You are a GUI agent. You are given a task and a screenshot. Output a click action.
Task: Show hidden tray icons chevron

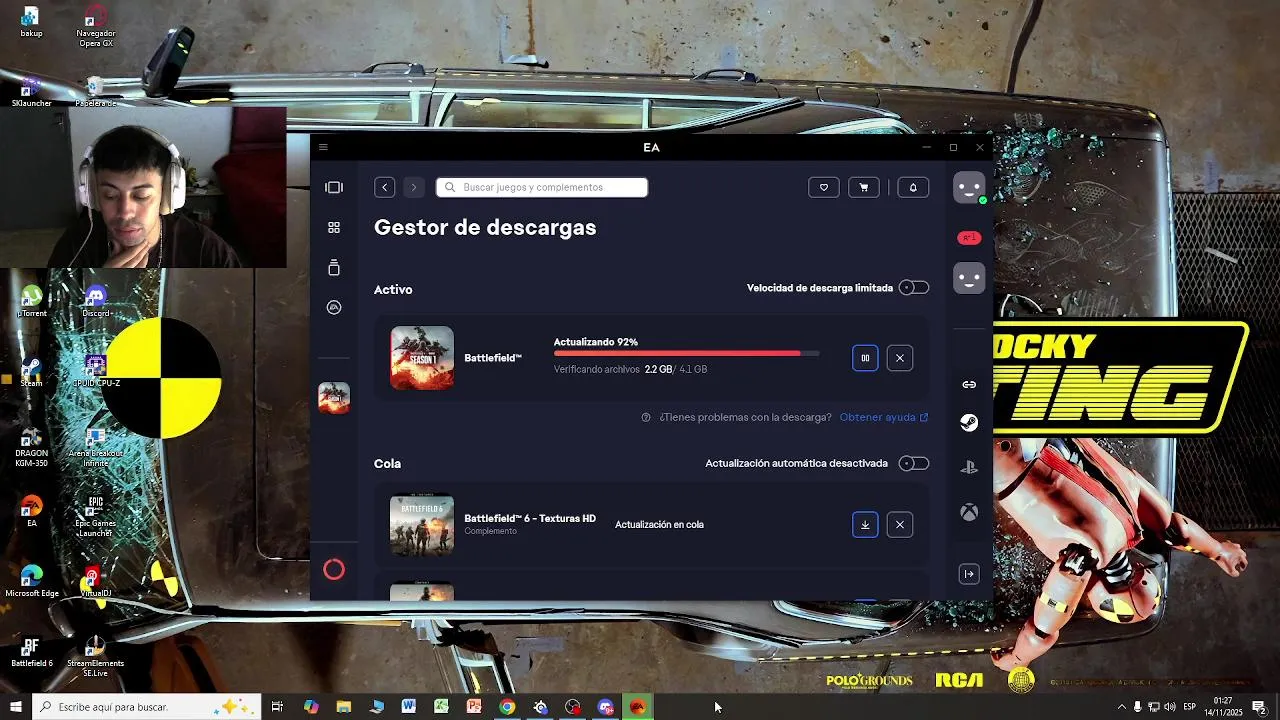coord(1121,707)
